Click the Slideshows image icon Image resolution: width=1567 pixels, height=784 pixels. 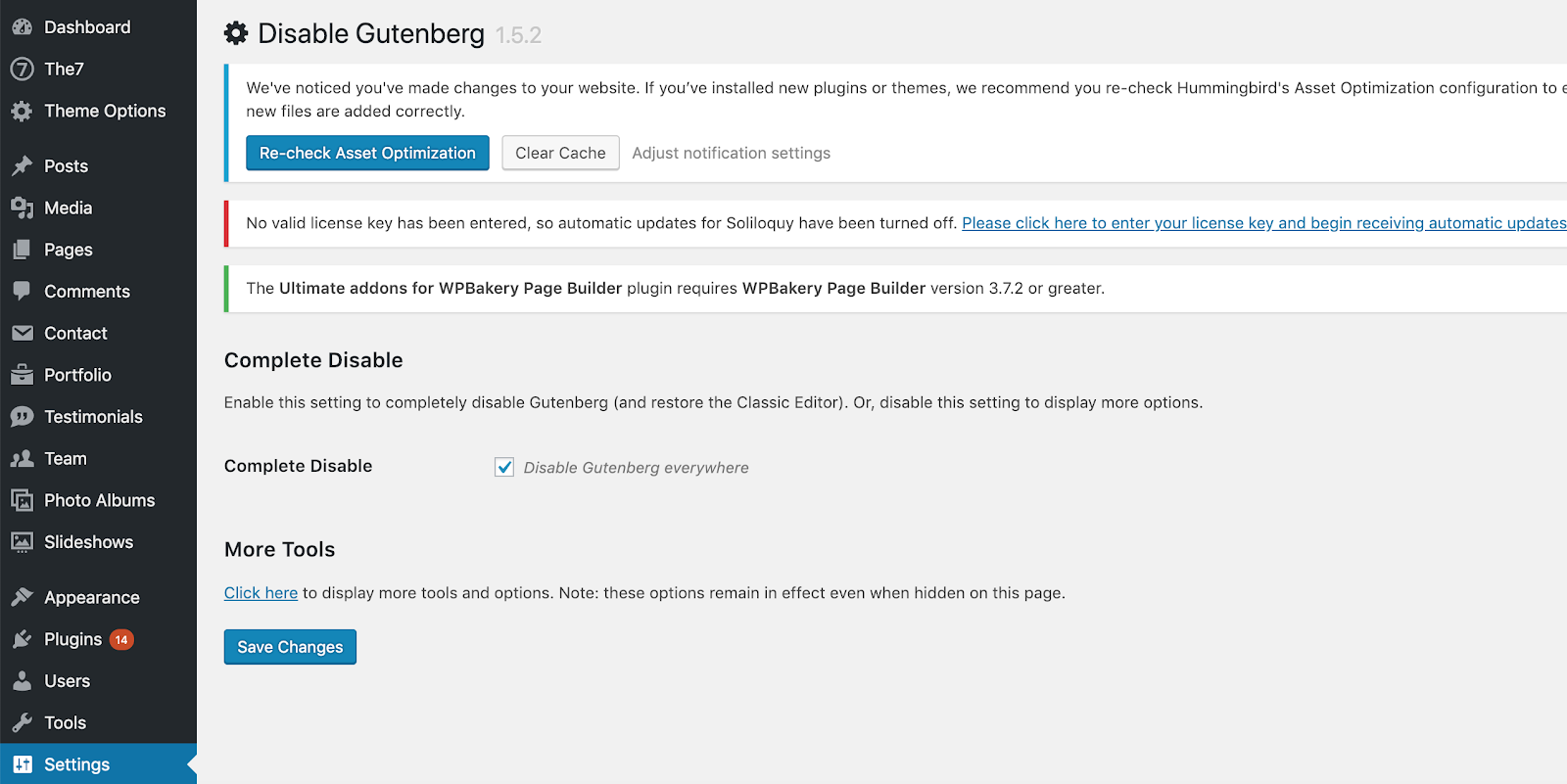[x=22, y=542]
